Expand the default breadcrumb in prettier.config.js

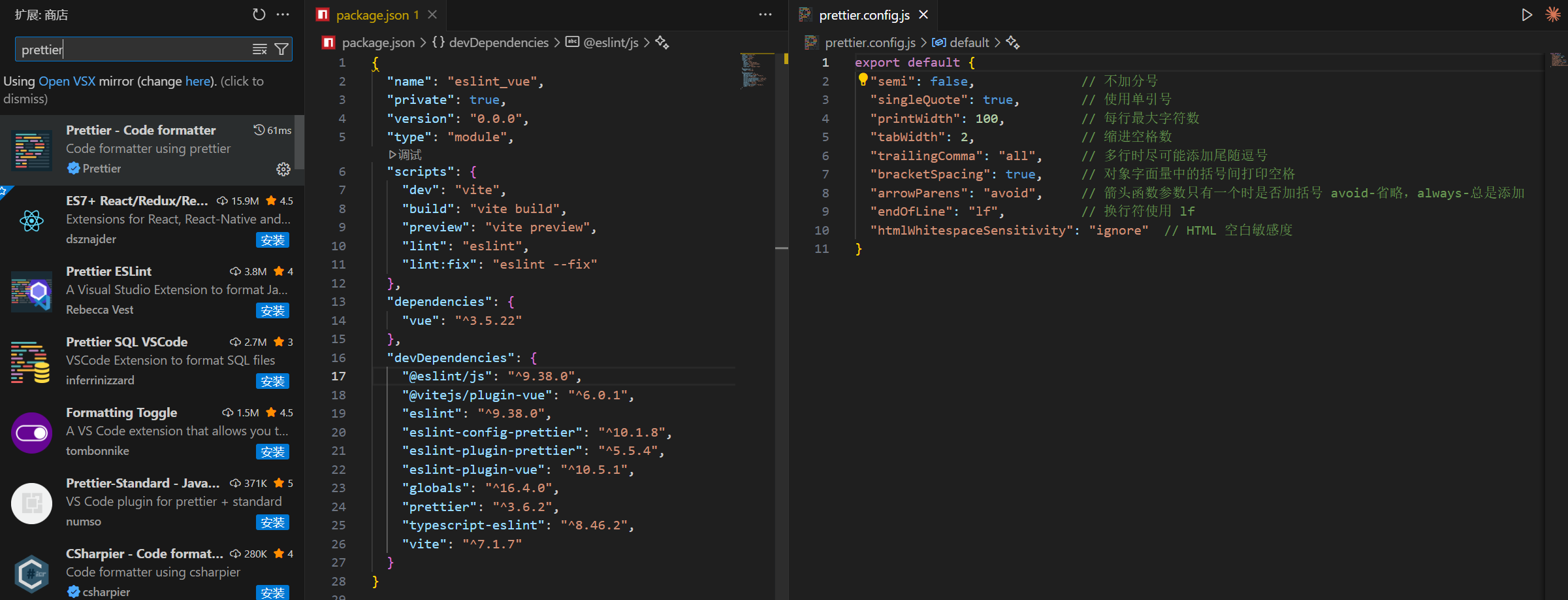click(968, 42)
